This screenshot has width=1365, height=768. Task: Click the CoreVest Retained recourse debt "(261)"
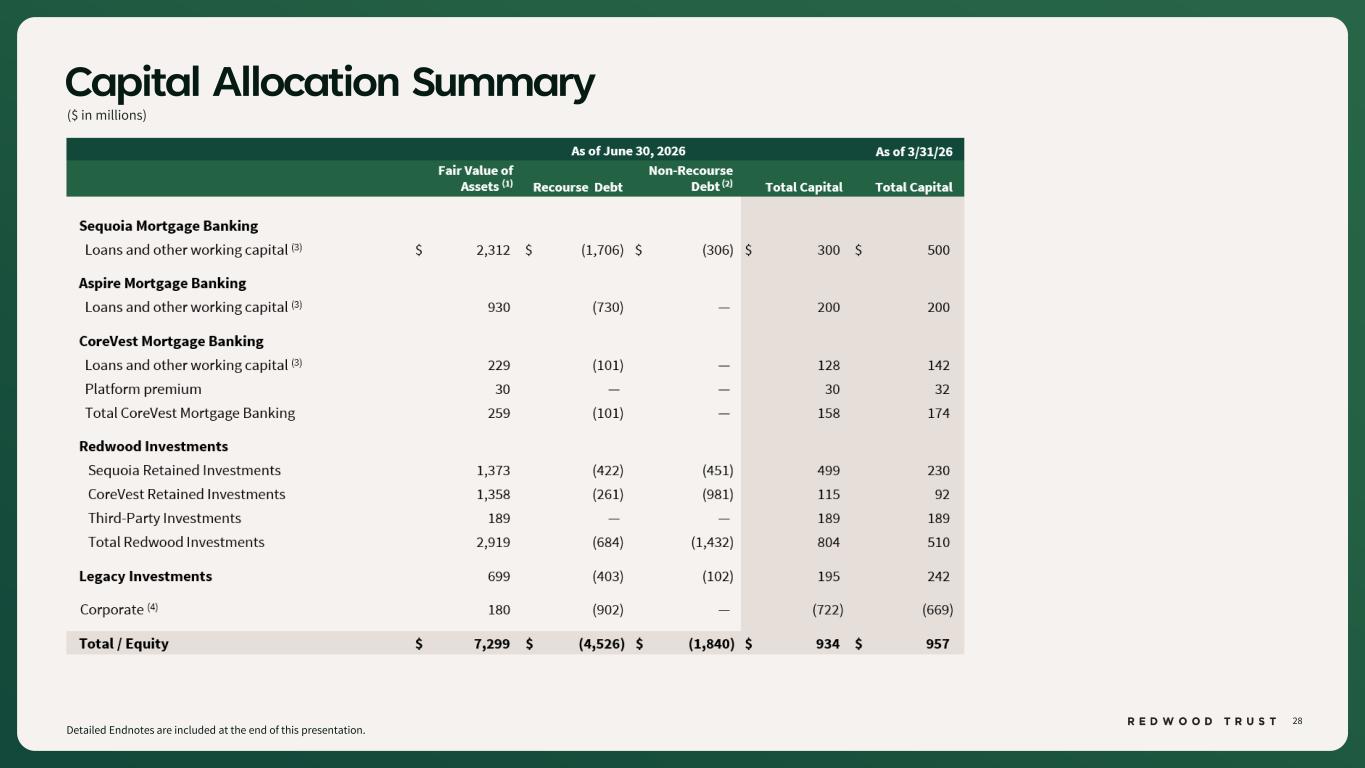[x=608, y=494]
